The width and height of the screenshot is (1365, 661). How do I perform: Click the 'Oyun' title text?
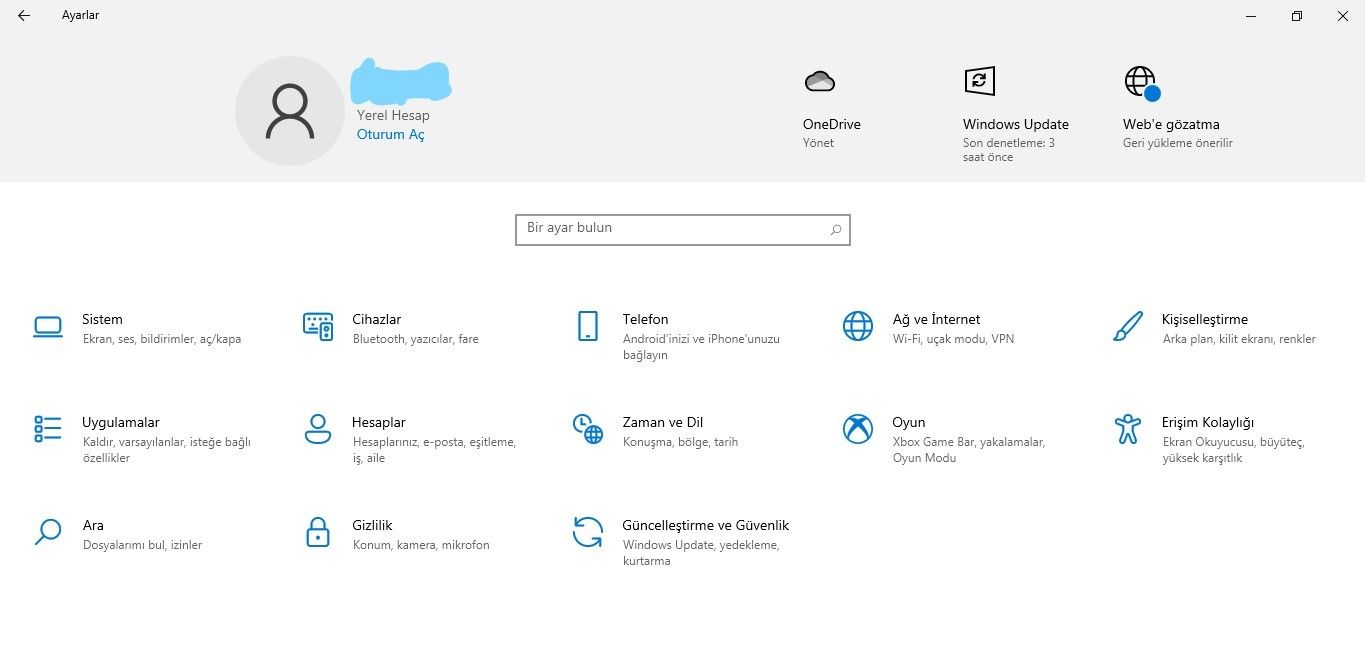coord(909,422)
